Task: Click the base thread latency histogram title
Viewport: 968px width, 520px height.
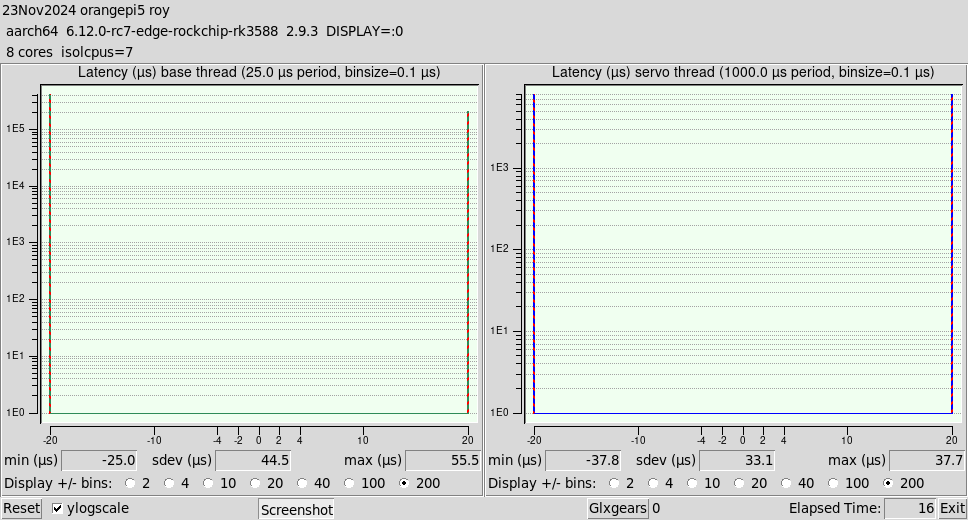Action: coord(259,72)
